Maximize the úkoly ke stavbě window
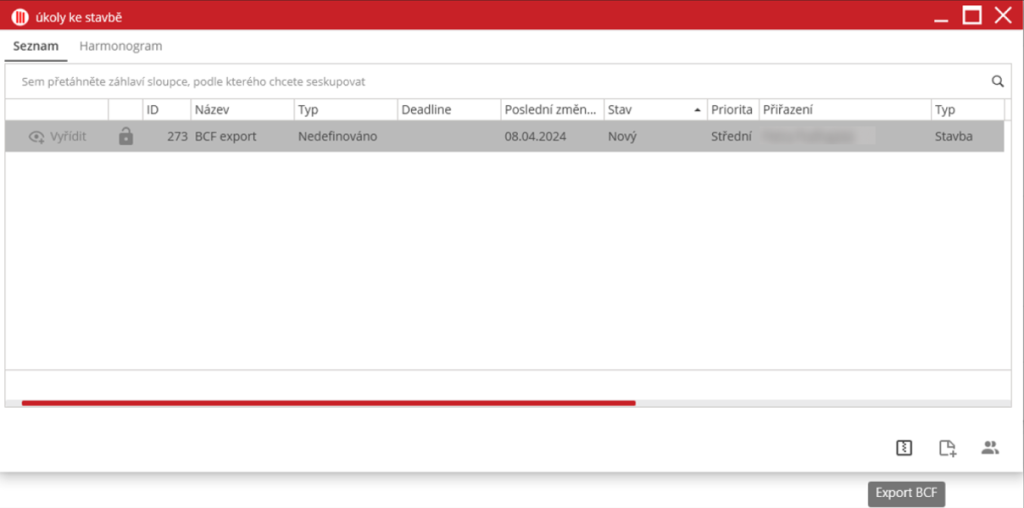Viewport: 1024px width, 508px height. click(971, 15)
